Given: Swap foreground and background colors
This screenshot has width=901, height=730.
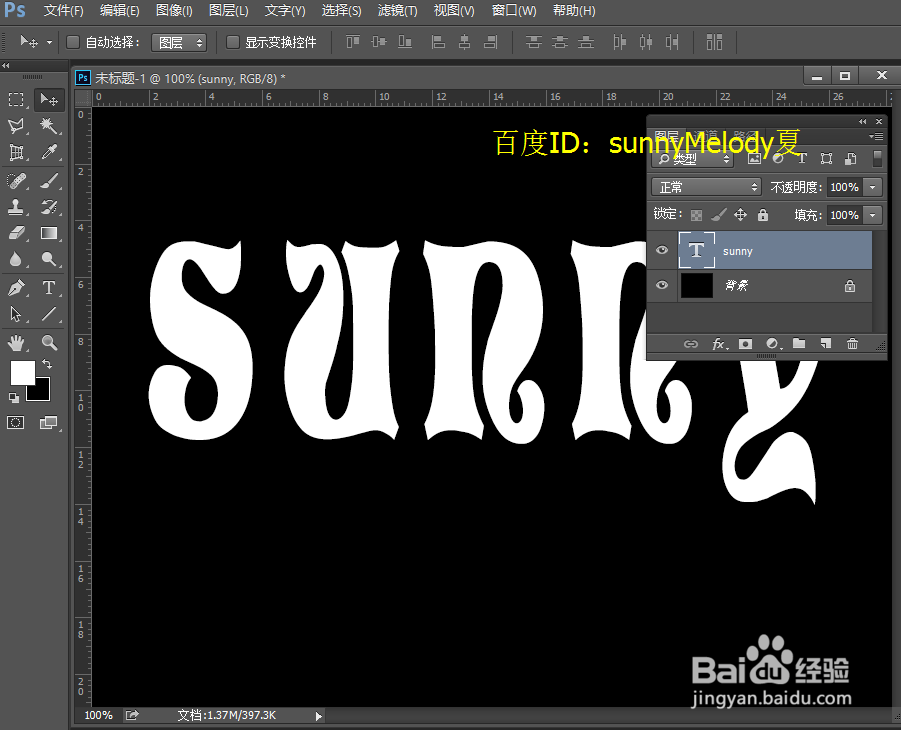Looking at the screenshot, I should pos(47,364).
